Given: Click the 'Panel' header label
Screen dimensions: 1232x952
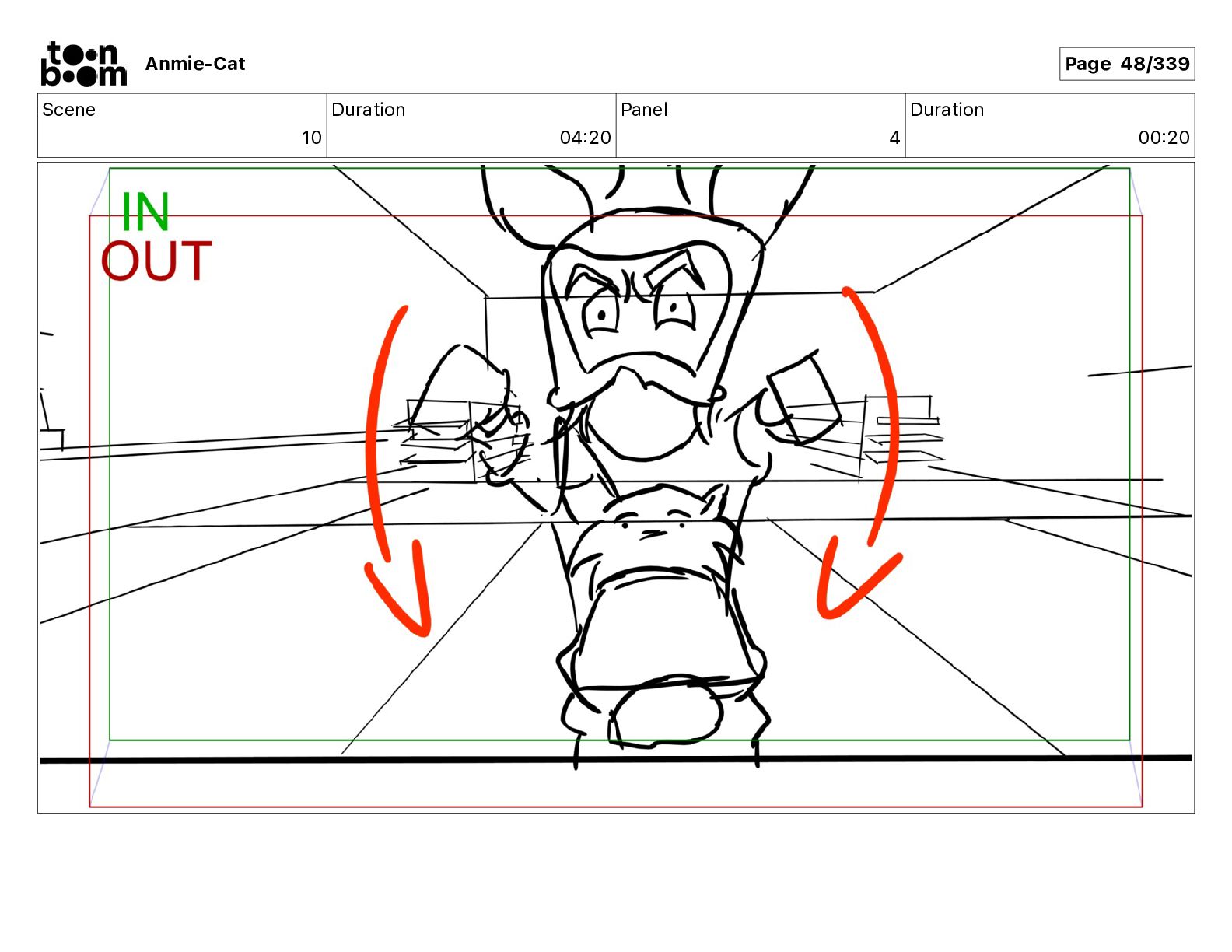Looking at the screenshot, I should tap(644, 110).
